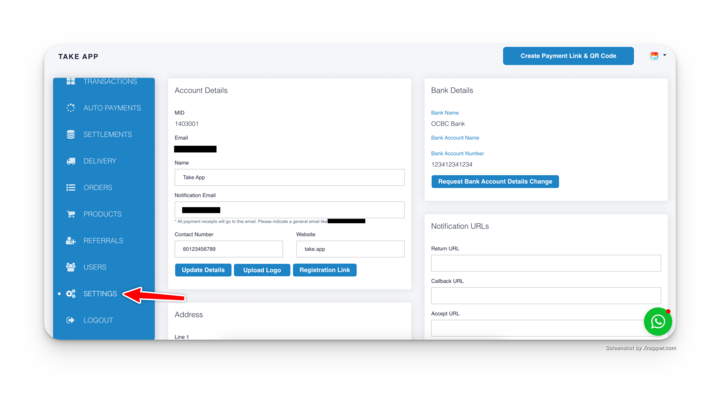Focus the Accept URL field
This screenshot has width=720, height=395.
coord(546,328)
